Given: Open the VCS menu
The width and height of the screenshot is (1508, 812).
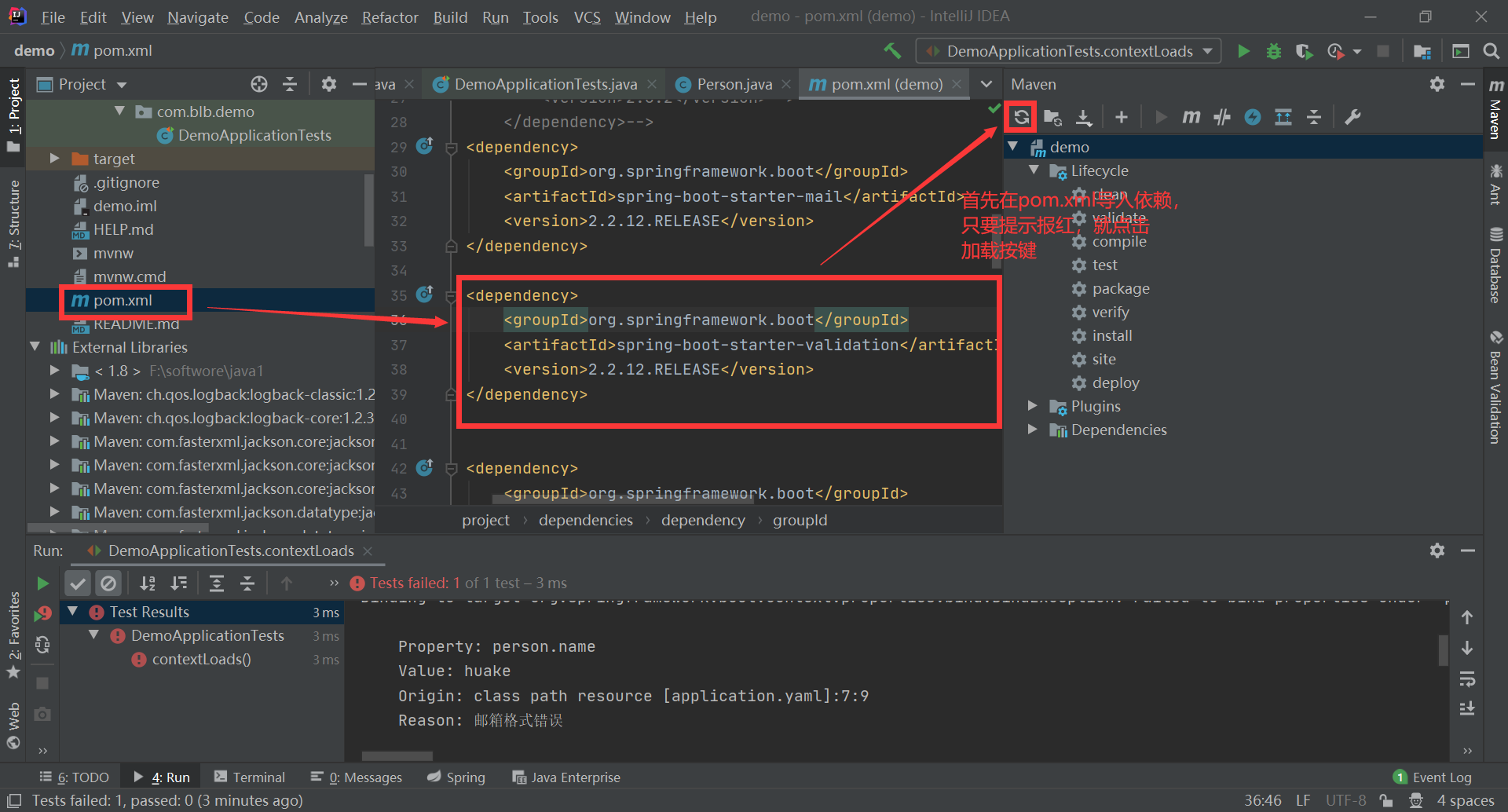Looking at the screenshot, I should (x=587, y=17).
